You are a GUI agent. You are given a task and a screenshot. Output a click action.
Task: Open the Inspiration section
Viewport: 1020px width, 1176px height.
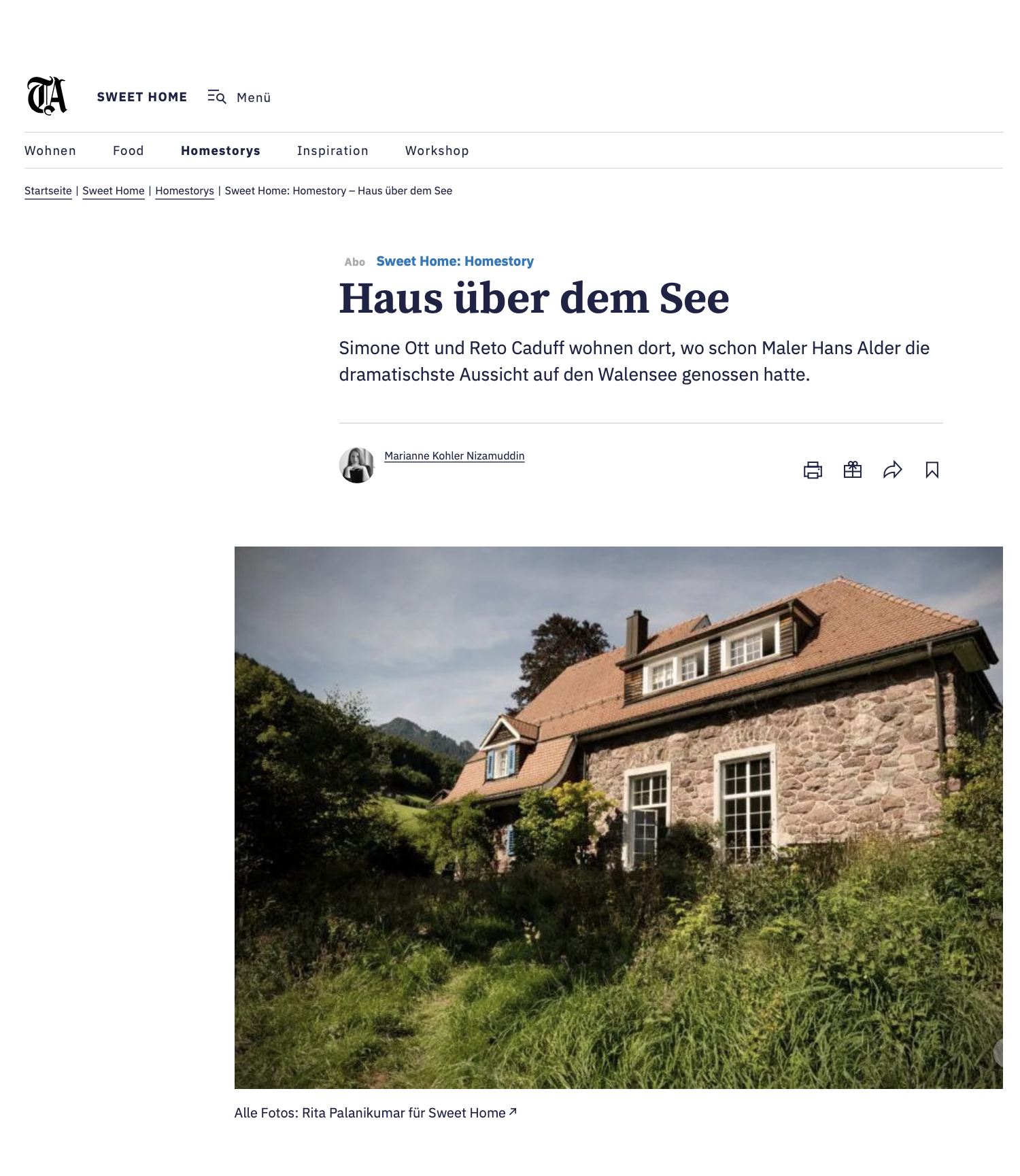pos(333,151)
